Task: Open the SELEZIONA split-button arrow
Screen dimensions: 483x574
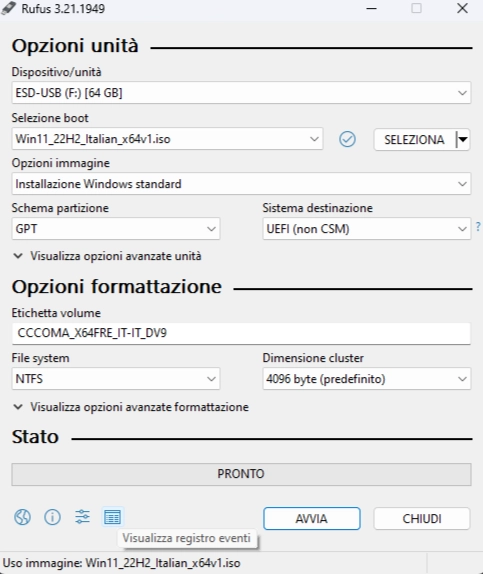Action: [463, 139]
